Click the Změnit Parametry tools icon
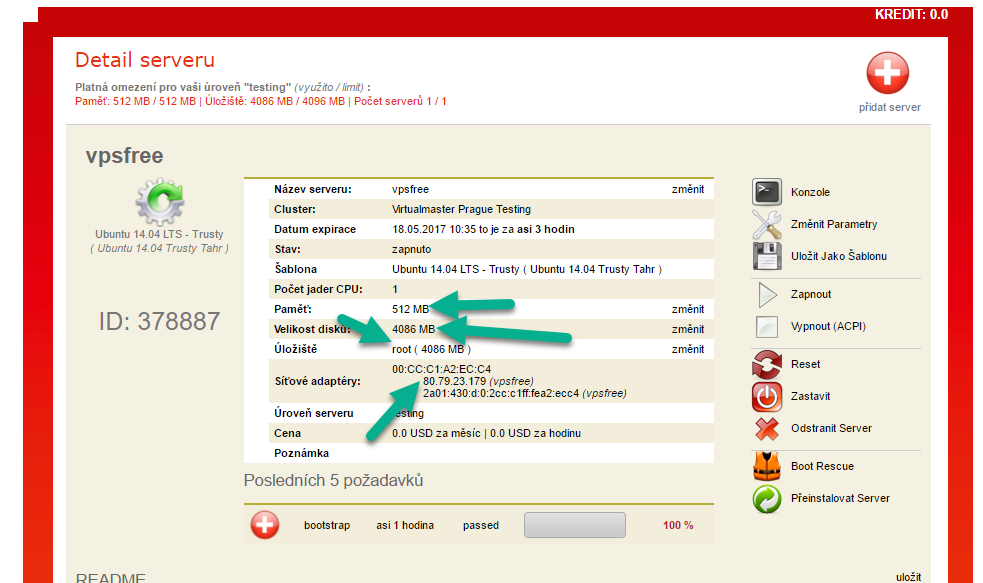This screenshot has height=583, width=983. [x=766, y=224]
